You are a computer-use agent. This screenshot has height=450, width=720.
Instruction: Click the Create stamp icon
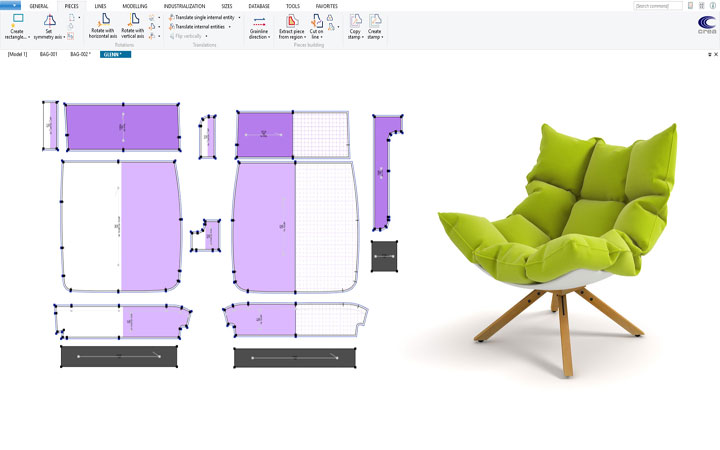coord(375,20)
